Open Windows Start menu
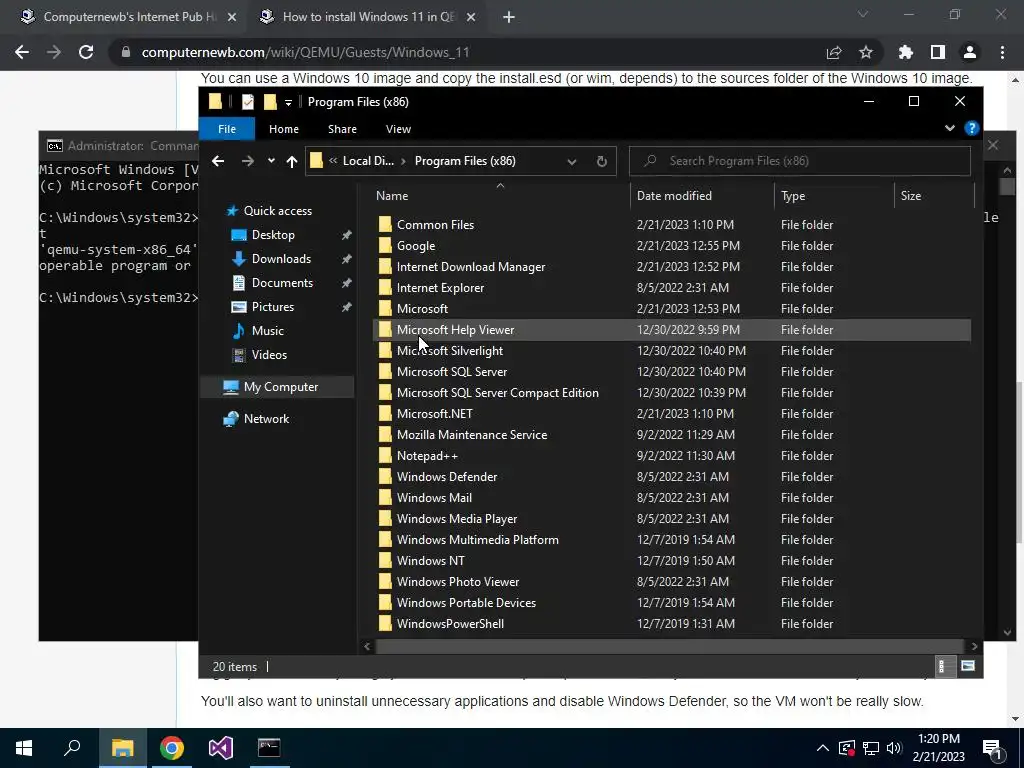1024x768 pixels. [x=24, y=748]
